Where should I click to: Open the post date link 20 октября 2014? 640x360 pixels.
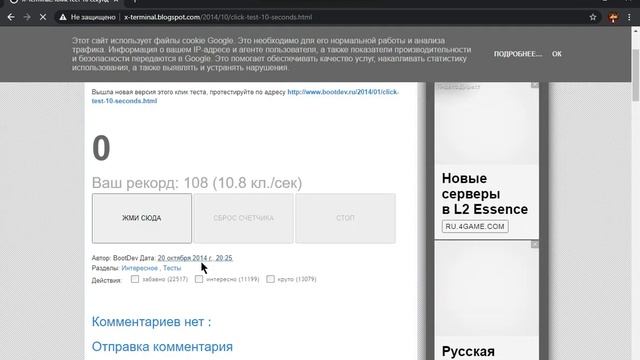(195, 258)
